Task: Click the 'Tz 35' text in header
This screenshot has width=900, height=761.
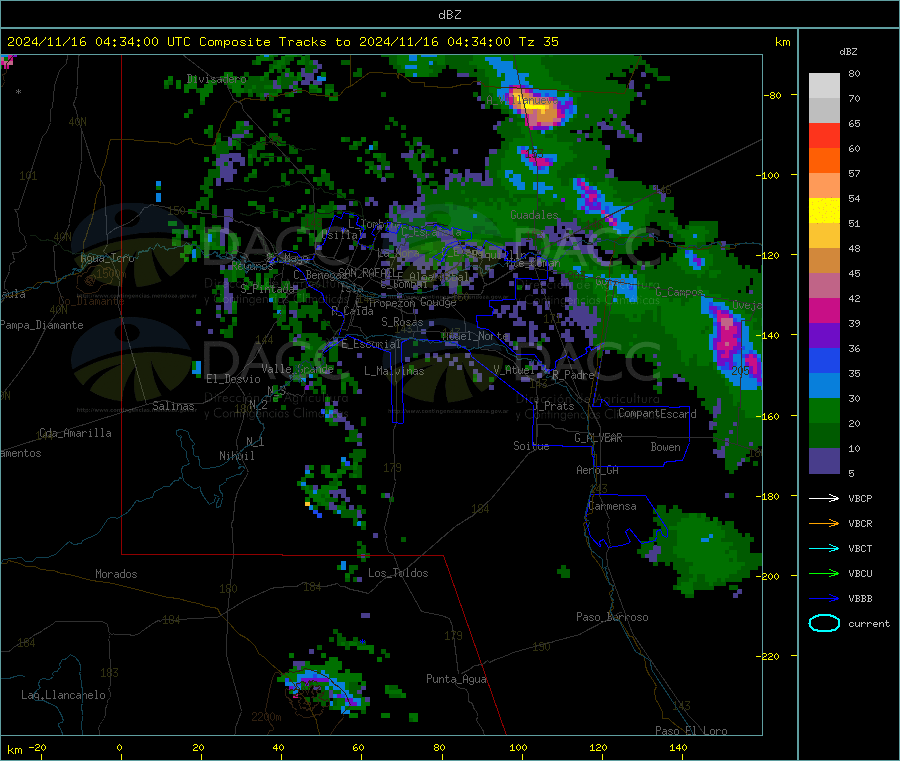Action: pos(538,42)
